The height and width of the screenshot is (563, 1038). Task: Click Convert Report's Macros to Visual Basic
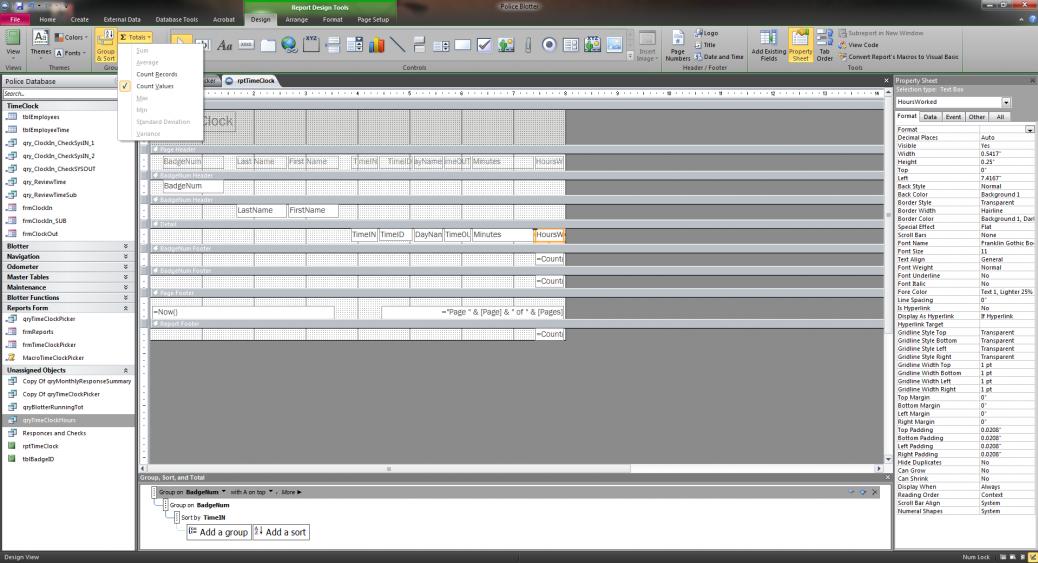(x=898, y=57)
